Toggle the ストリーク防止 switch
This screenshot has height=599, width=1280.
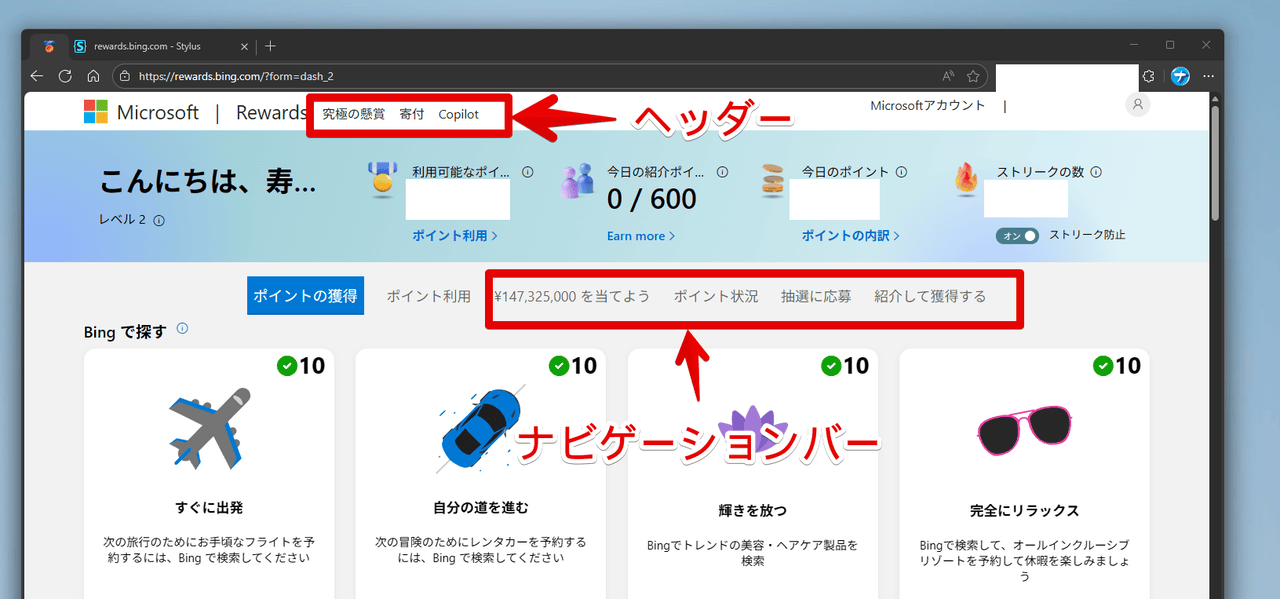tap(1016, 235)
